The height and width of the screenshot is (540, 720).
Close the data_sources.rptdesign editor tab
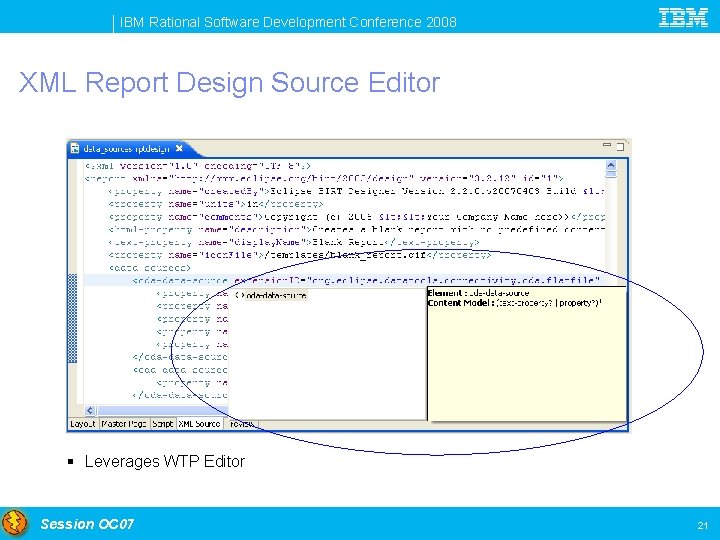pos(179,148)
